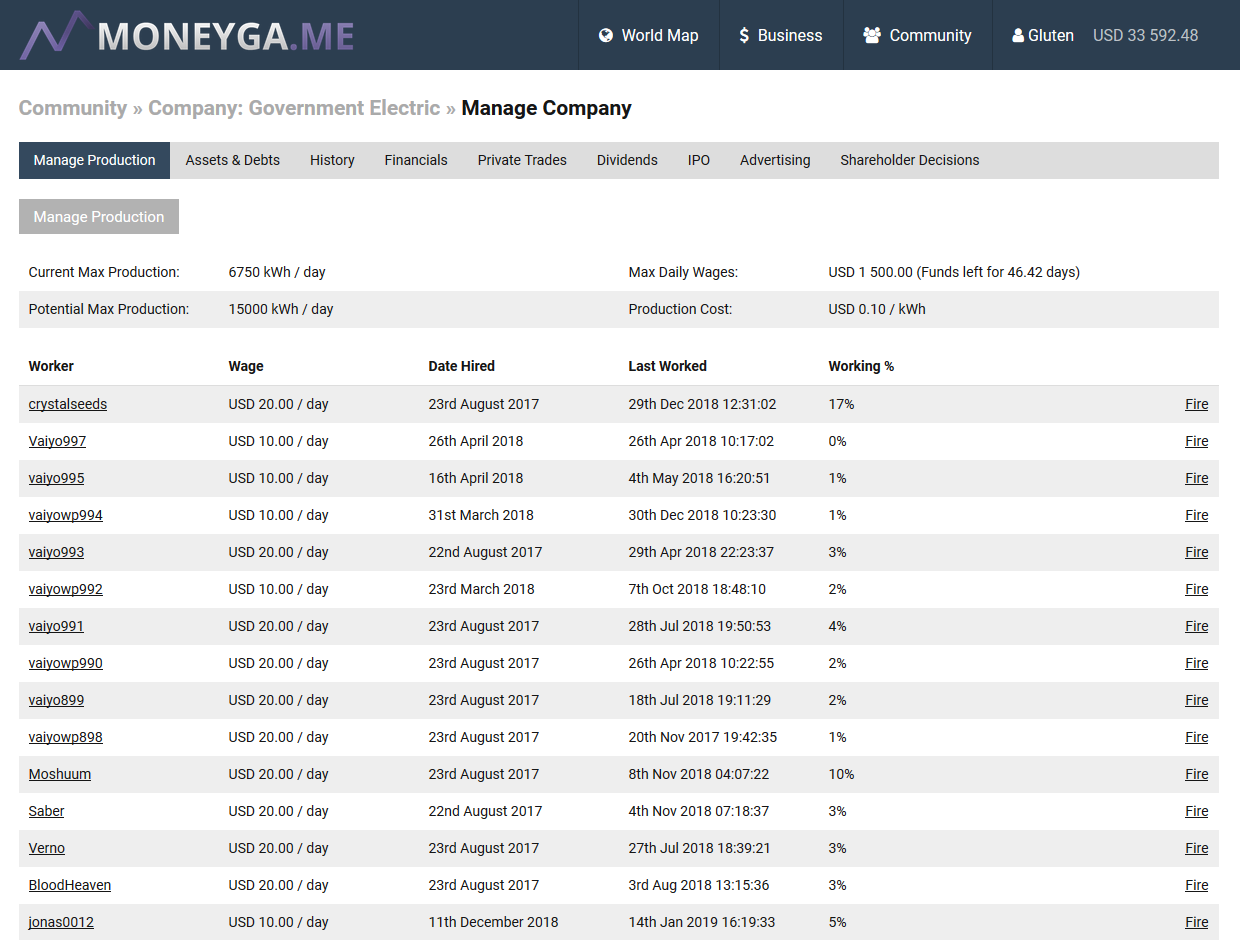Open Moshuum worker profile link
This screenshot has width=1240, height=940.
[60, 775]
